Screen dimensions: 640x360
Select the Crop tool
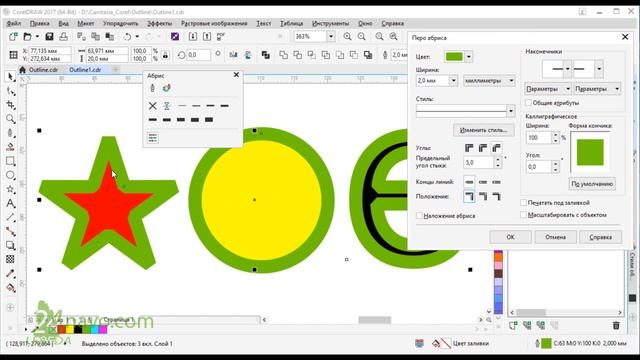tap(10, 105)
